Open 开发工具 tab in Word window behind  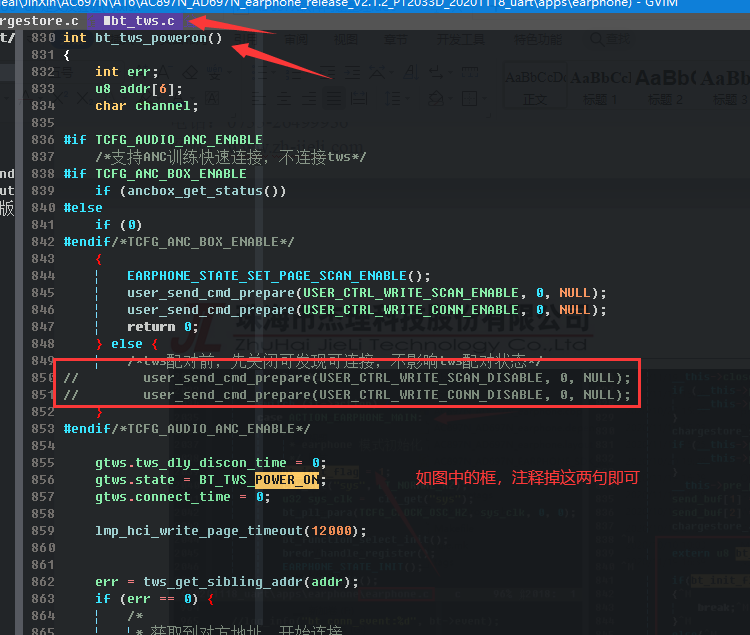461,39
